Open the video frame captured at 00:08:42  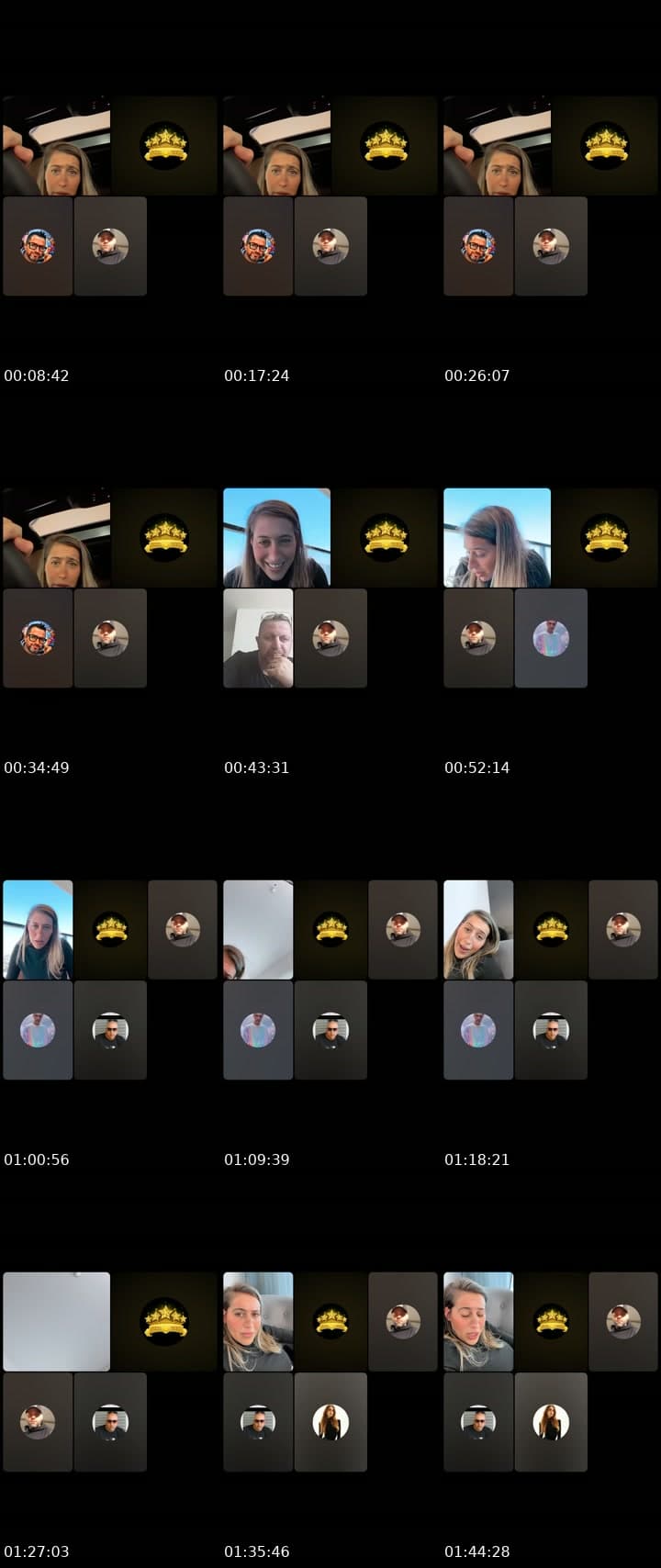click(x=110, y=196)
